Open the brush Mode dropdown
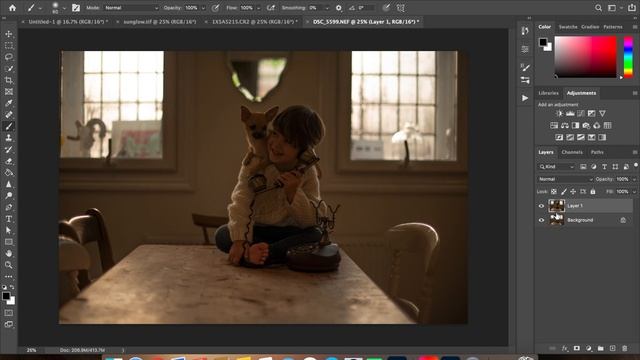Image resolution: width=640 pixels, height=360 pixels. [131, 8]
